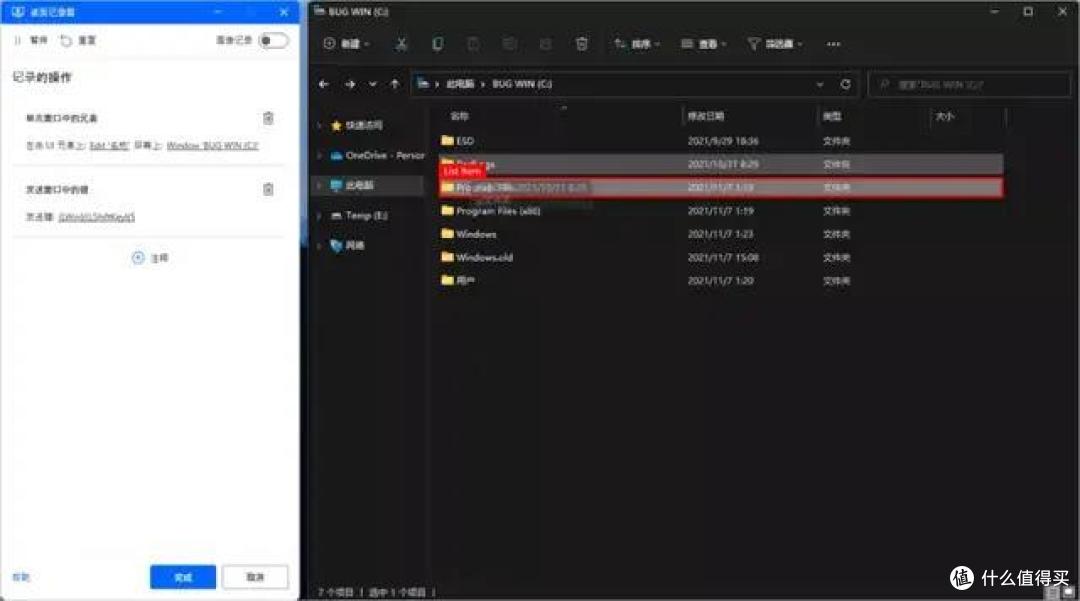
Task: Expand the address bar history dropdown
Action: 820,84
